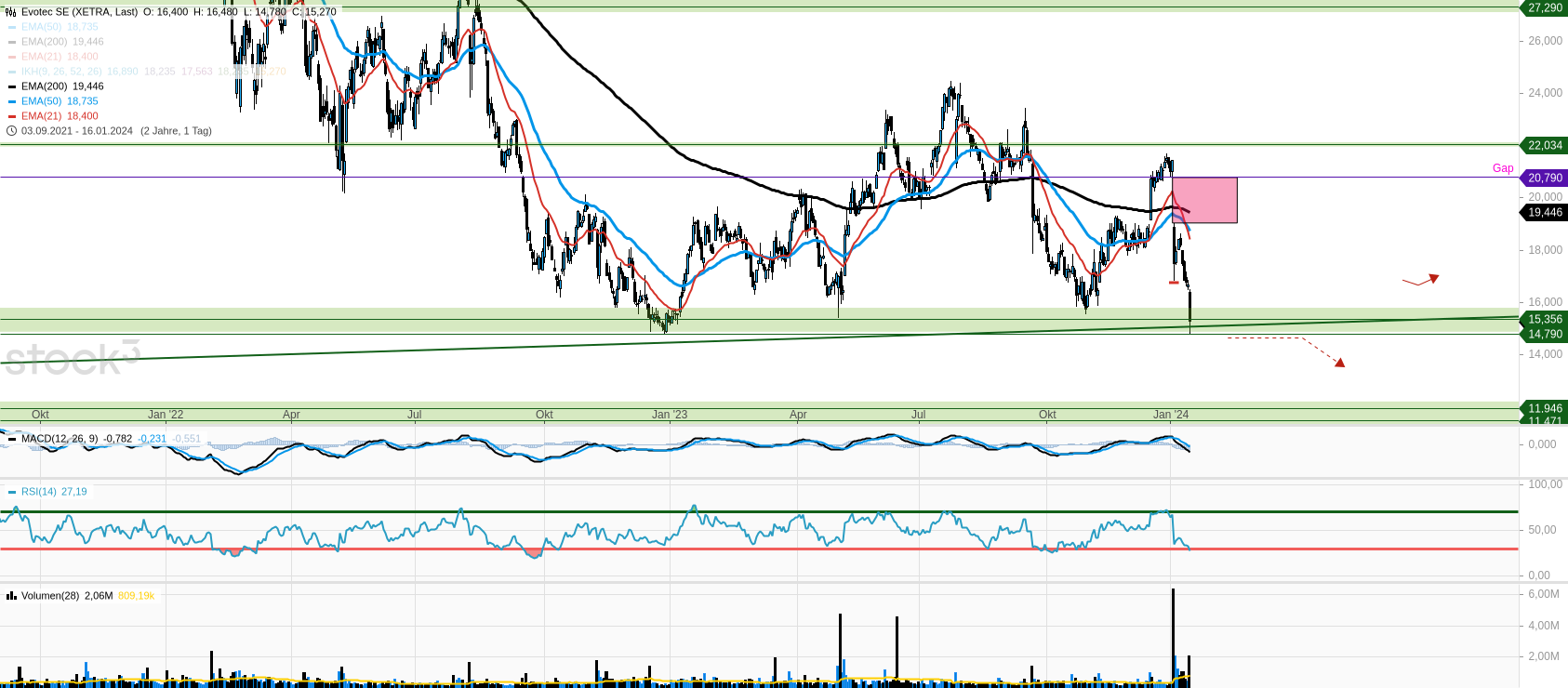Select the faded IKH(9, 26, 52, 26) legend entry
This screenshot has height=688, width=1568.
(x=61, y=72)
